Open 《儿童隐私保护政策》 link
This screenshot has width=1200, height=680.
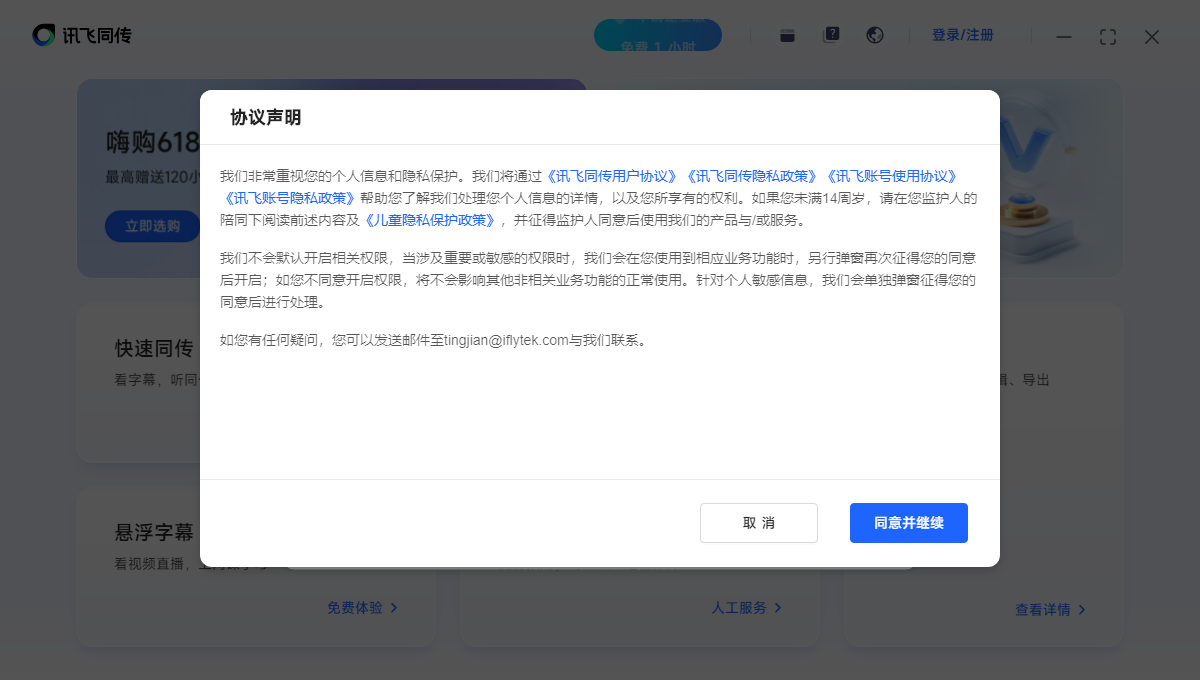(429, 220)
